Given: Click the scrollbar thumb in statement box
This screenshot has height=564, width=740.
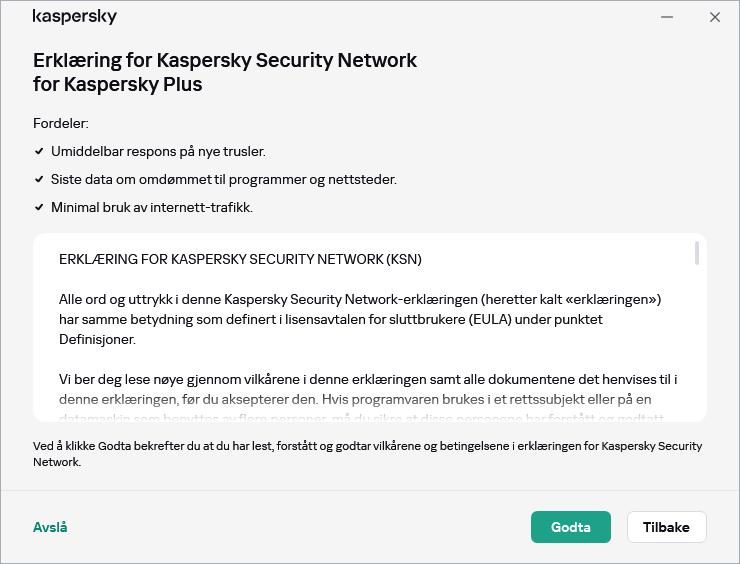Looking at the screenshot, I should tap(696, 253).
